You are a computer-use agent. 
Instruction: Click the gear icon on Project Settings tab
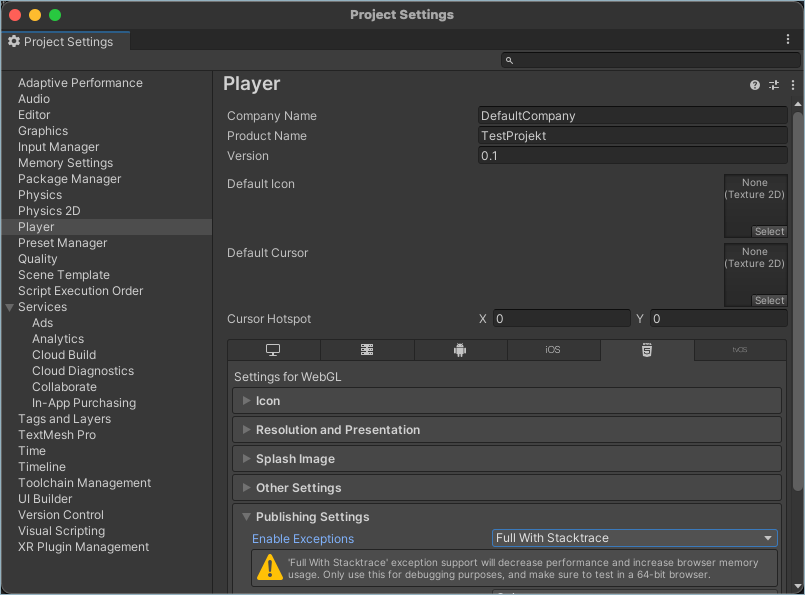[x=14, y=42]
